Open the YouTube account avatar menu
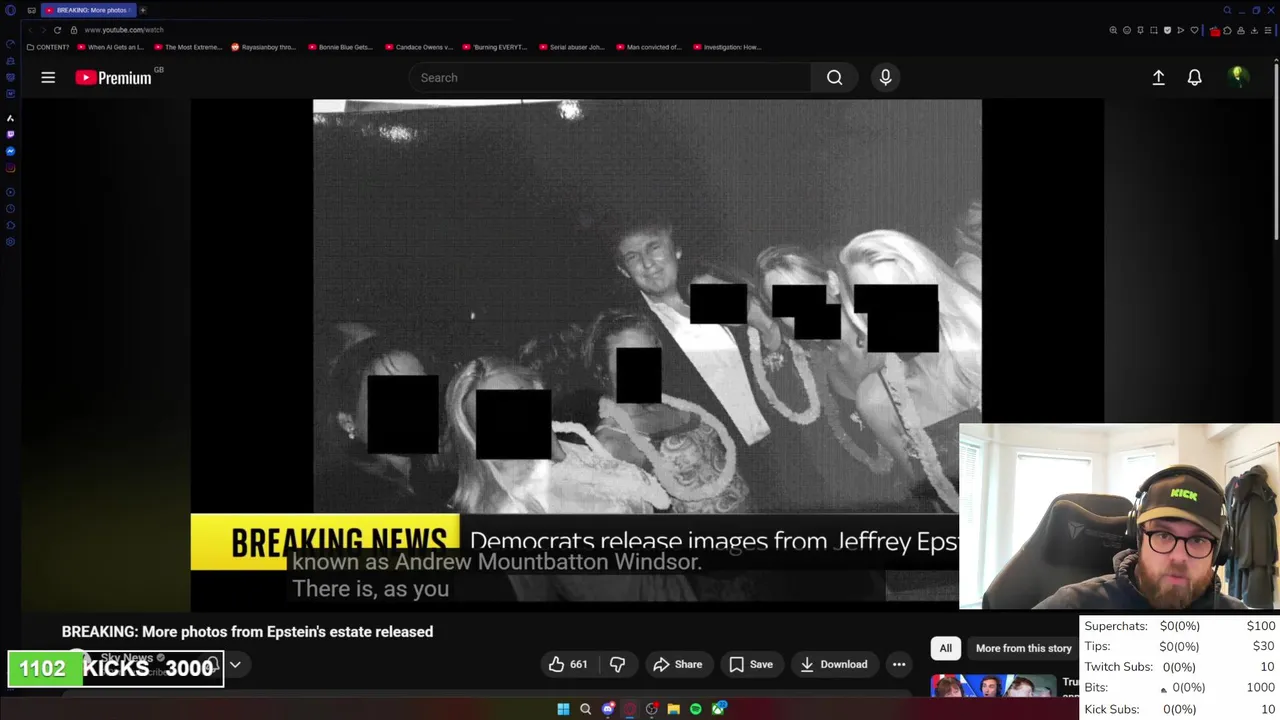 [x=1238, y=77]
